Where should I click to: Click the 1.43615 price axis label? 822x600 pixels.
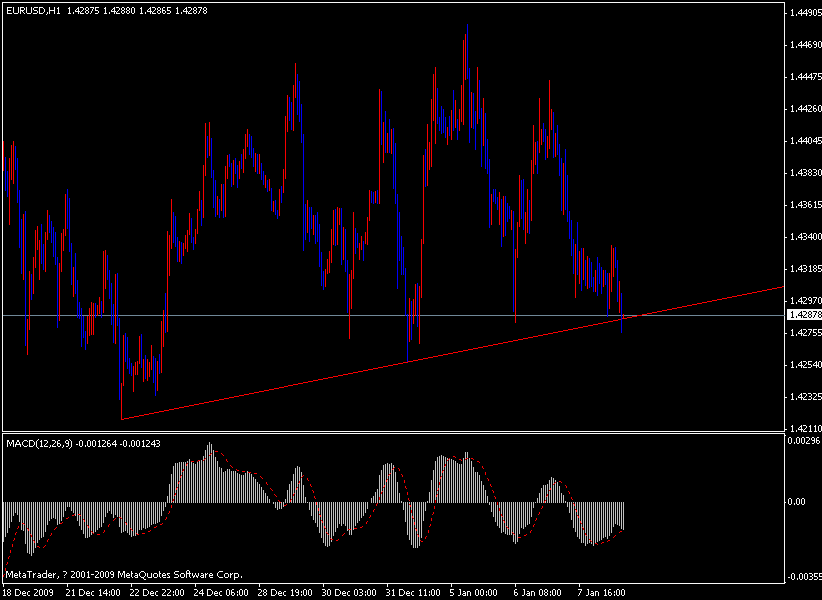(804, 205)
